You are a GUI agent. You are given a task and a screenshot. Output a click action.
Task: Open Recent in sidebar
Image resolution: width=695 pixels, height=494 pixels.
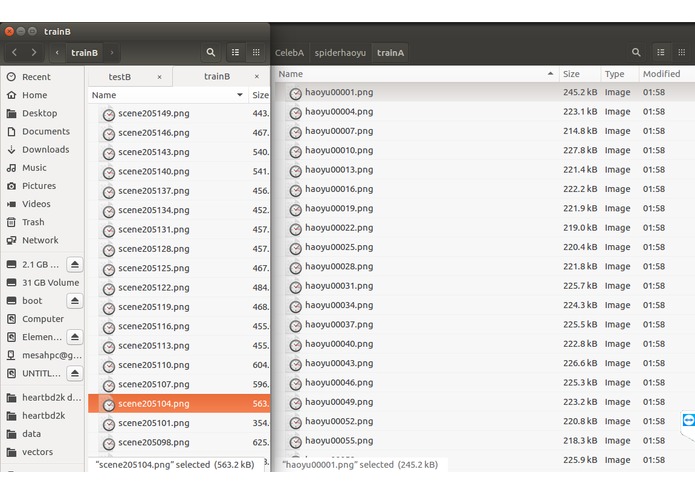click(x=42, y=77)
